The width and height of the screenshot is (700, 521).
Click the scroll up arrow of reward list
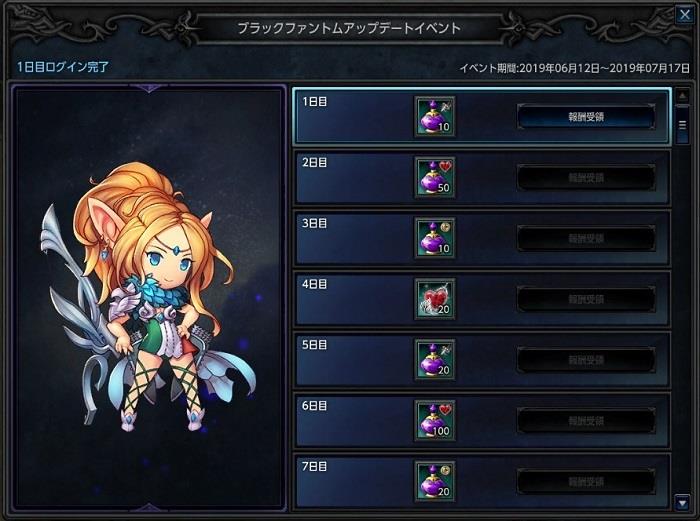[x=682, y=96]
